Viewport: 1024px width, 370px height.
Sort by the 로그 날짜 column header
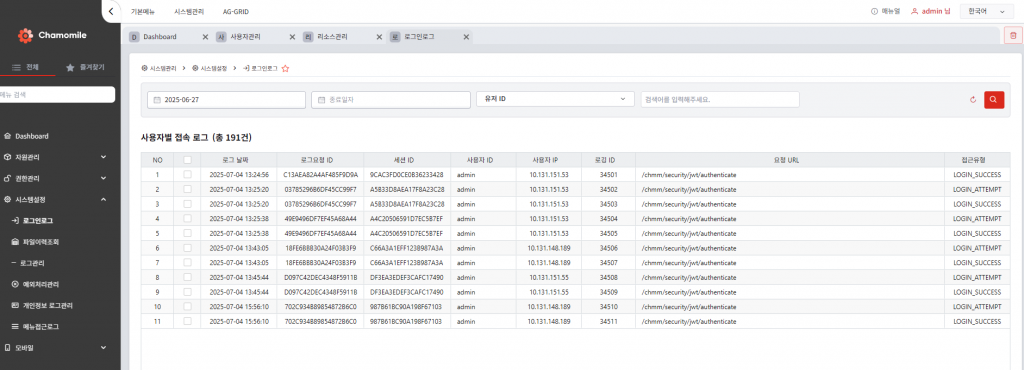click(x=235, y=160)
